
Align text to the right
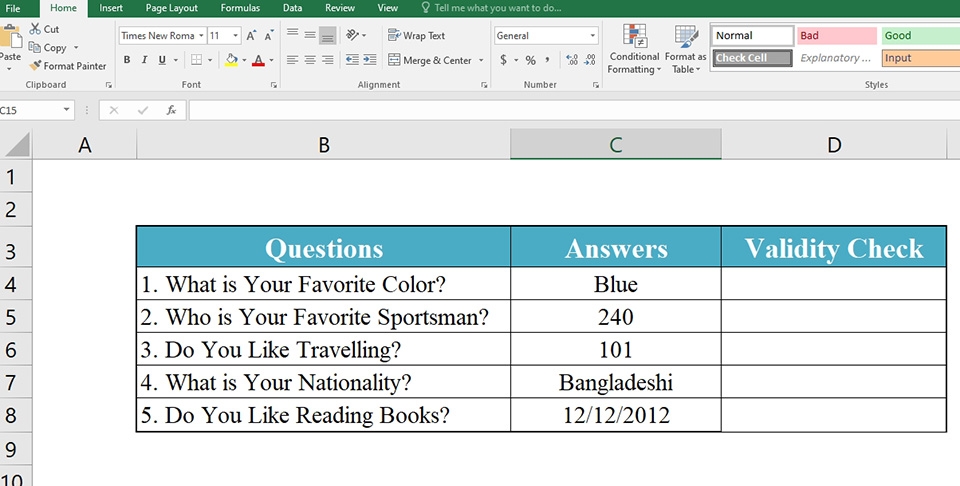328,60
